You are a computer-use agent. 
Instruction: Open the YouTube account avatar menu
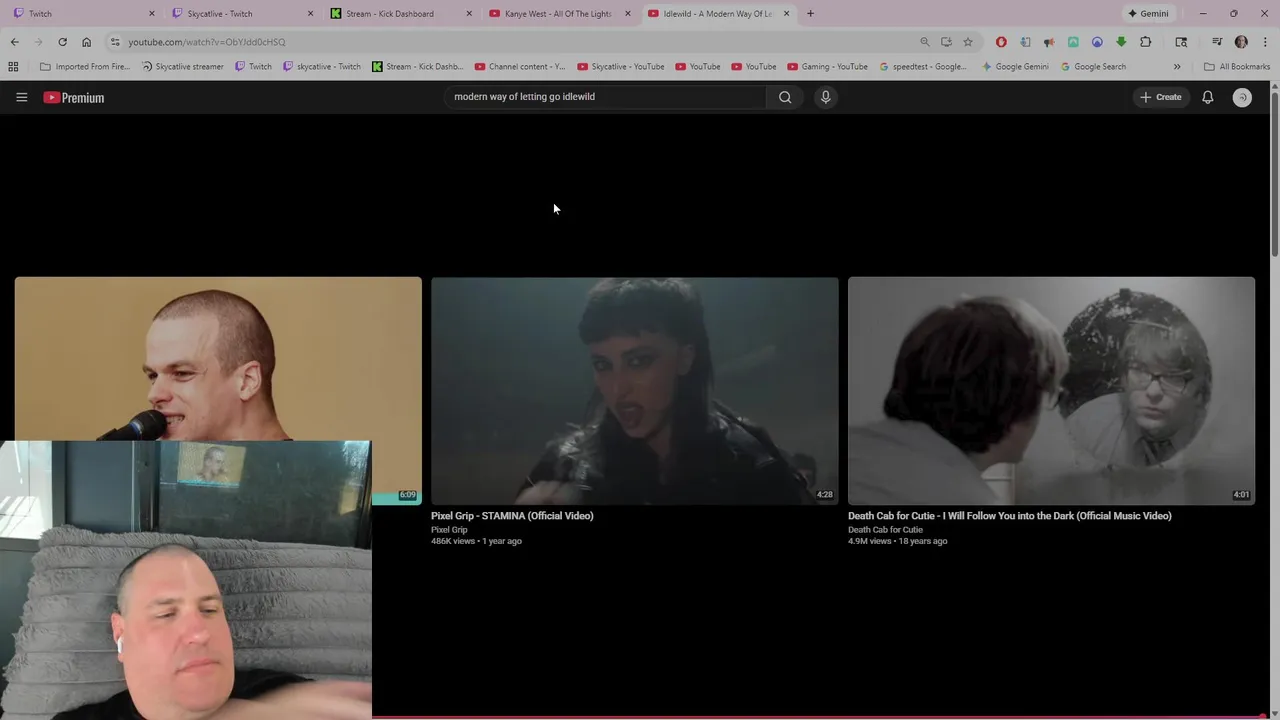pos(1242,97)
